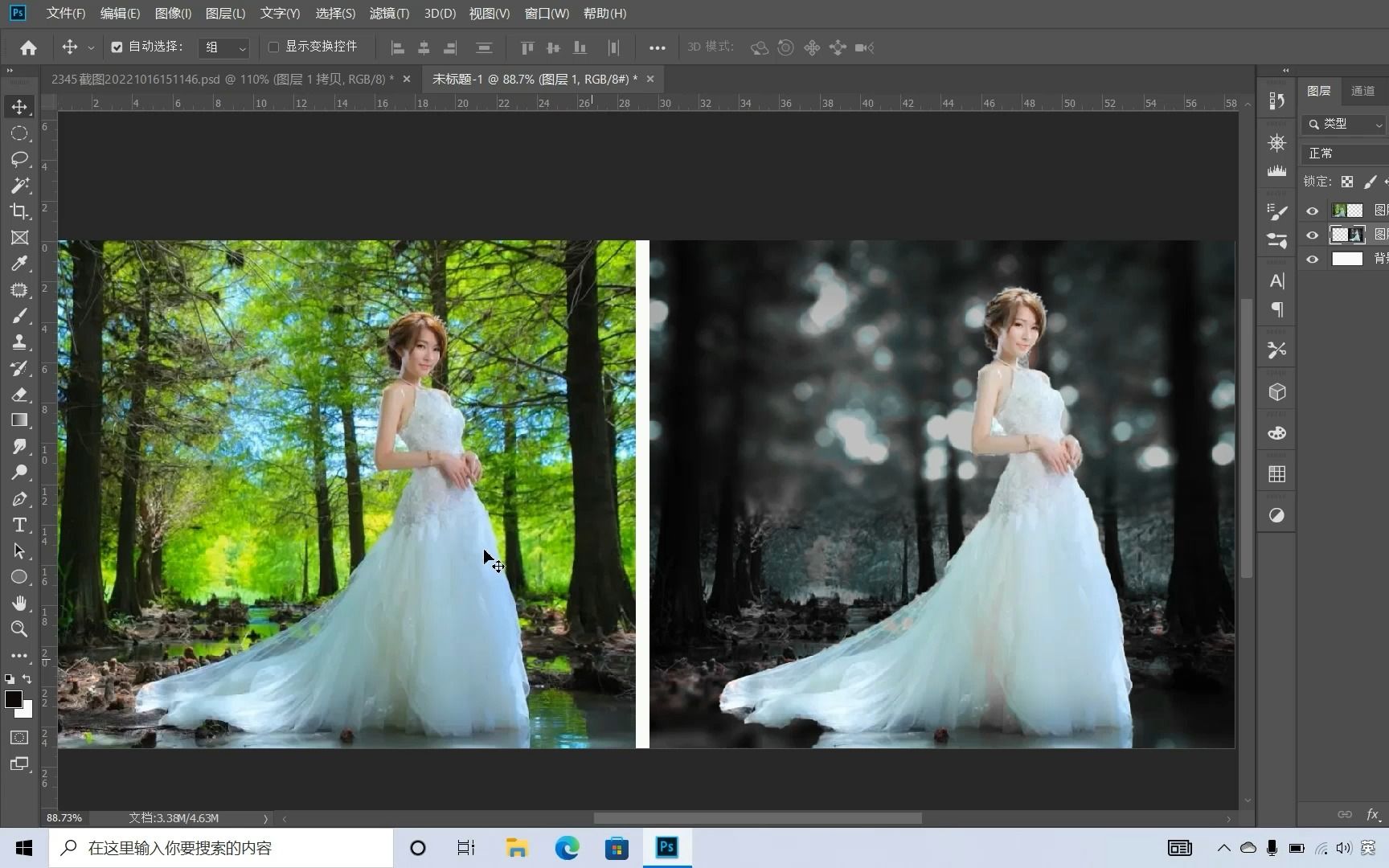Reset default foreground and background colors

[x=10, y=679]
